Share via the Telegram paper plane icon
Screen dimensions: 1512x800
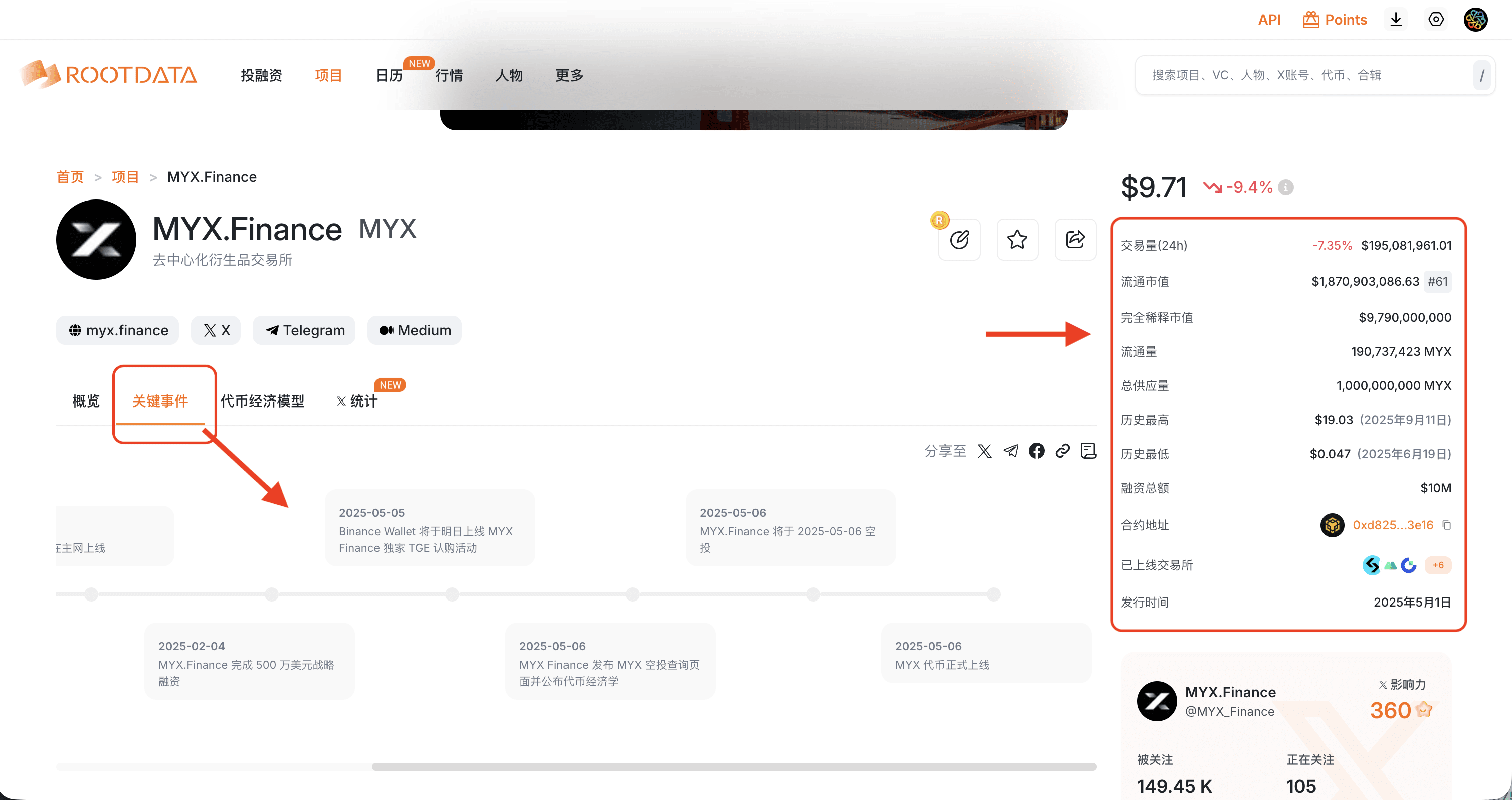click(x=1011, y=451)
